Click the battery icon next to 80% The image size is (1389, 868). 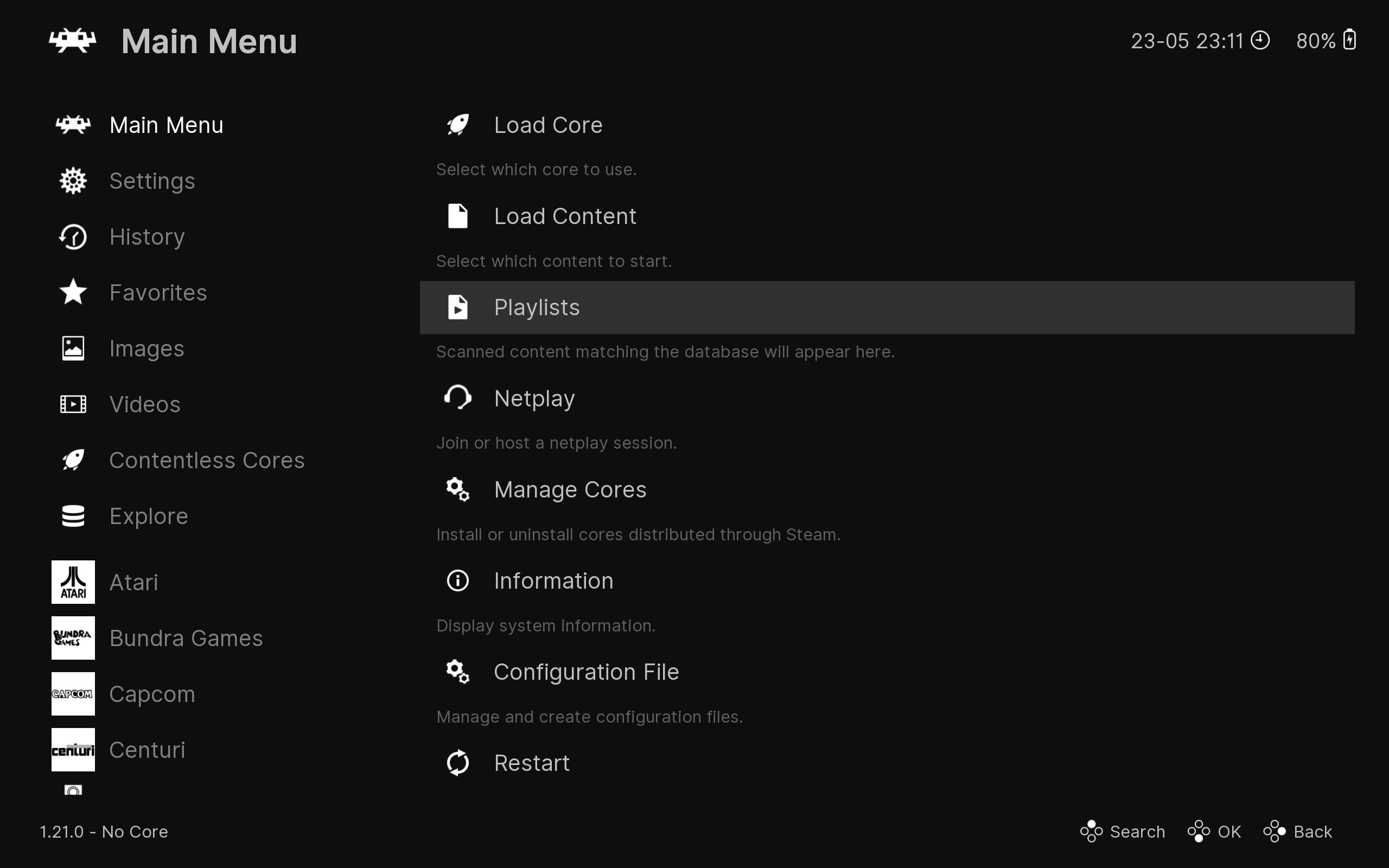(1349, 40)
